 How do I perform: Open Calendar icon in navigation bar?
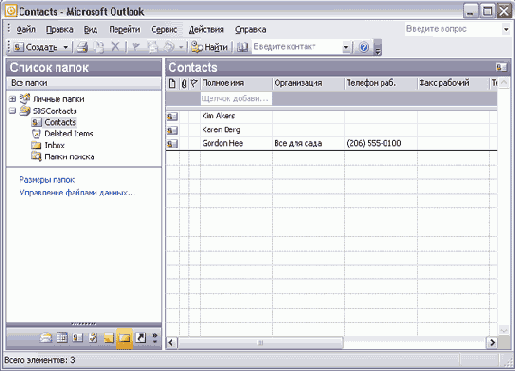[x=62, y=338]
